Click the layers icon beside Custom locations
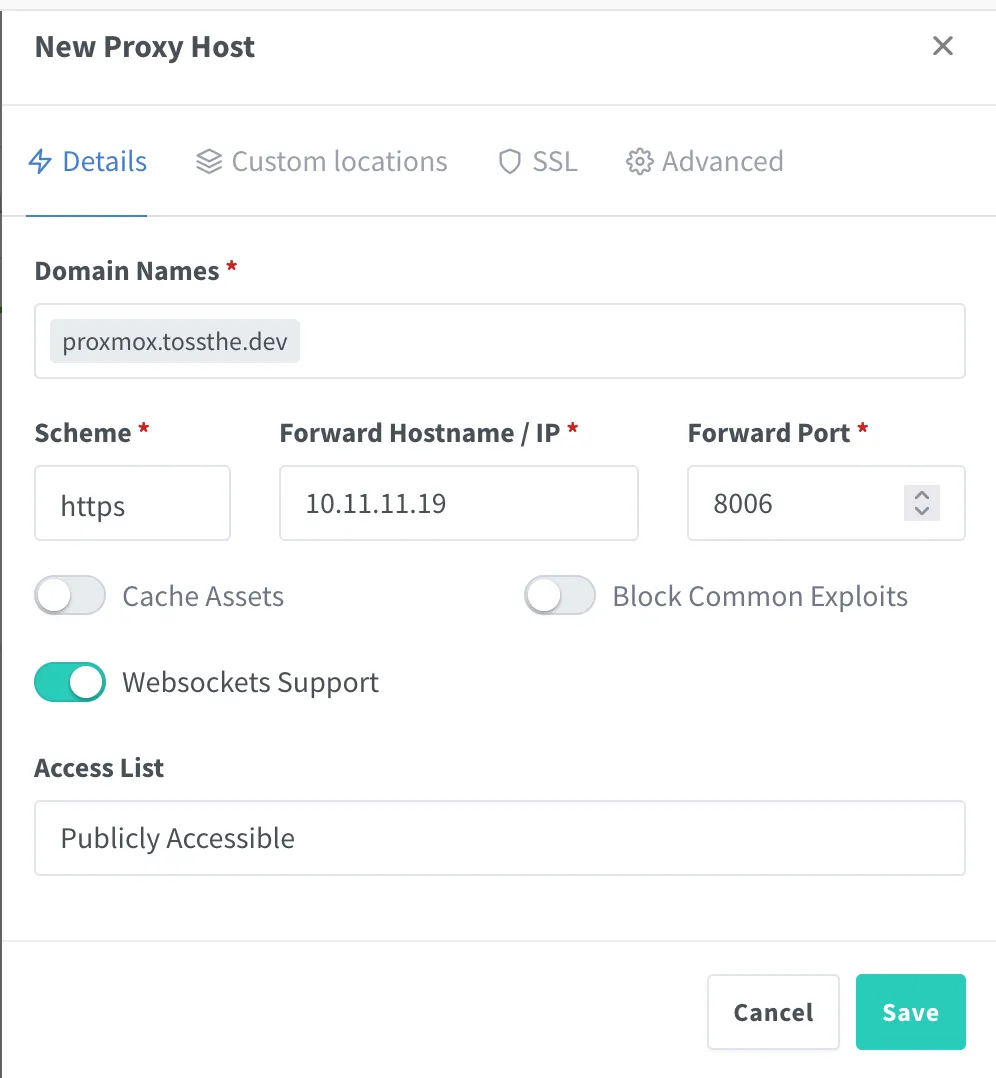This screenshot has height=1078, width=996. point(208,161)
